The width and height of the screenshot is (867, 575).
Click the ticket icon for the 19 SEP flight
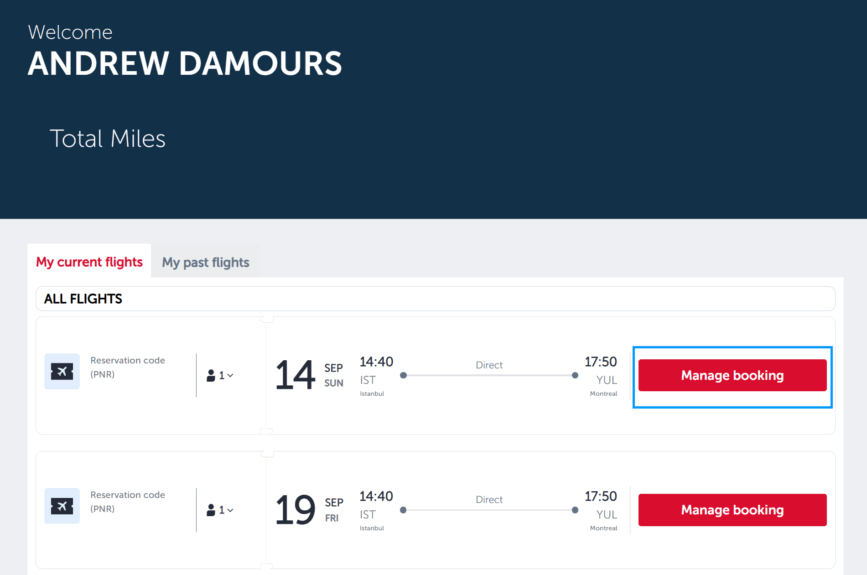[62, 506]
